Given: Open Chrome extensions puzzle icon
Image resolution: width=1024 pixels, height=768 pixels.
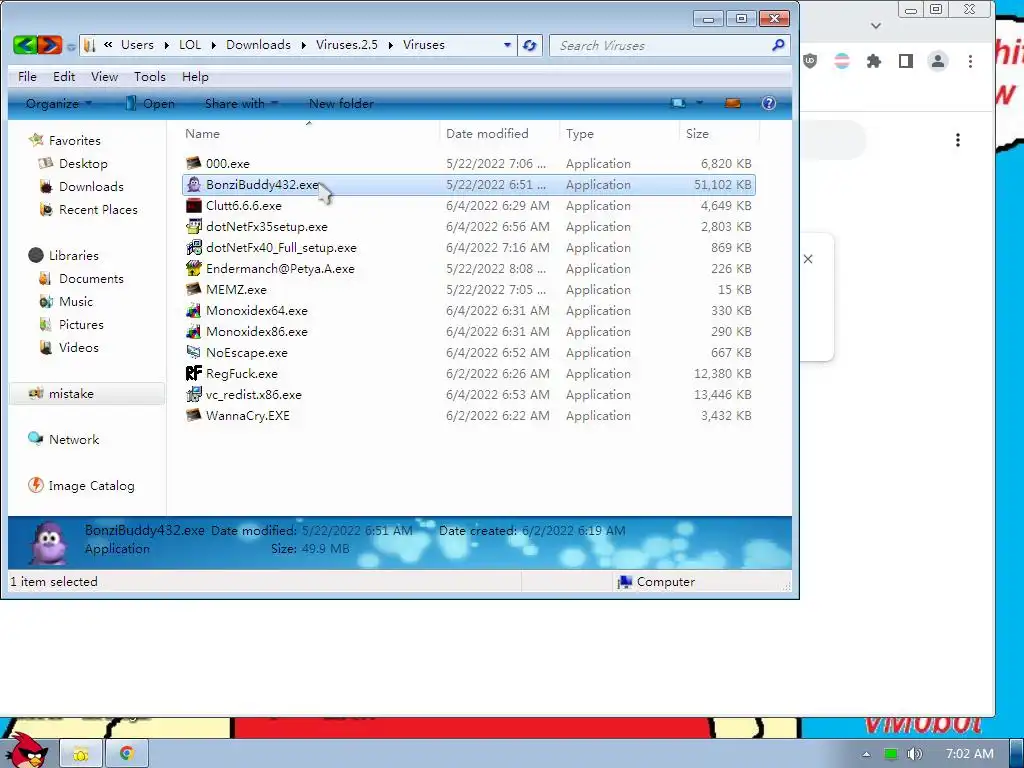Looking at the screenshot, I should pyautogui.click(x=873, y=61).
